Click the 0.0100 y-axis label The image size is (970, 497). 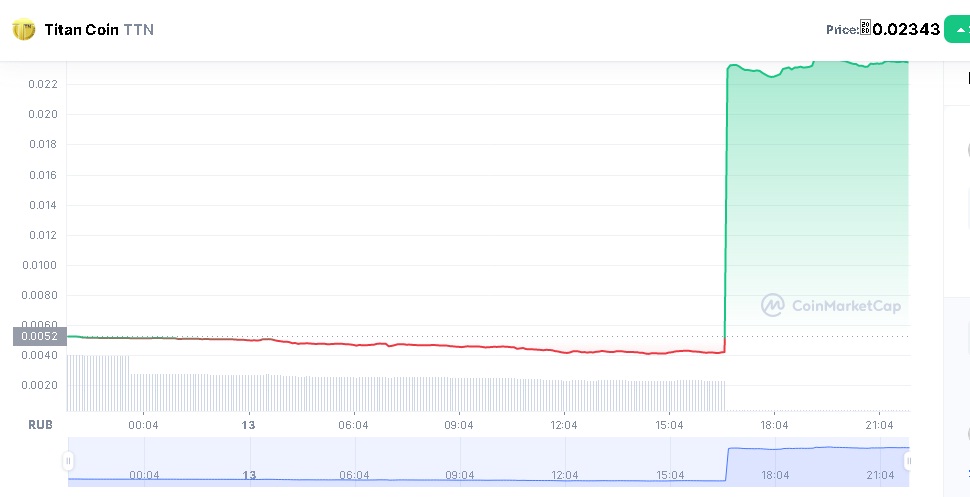tap(40, 265)
